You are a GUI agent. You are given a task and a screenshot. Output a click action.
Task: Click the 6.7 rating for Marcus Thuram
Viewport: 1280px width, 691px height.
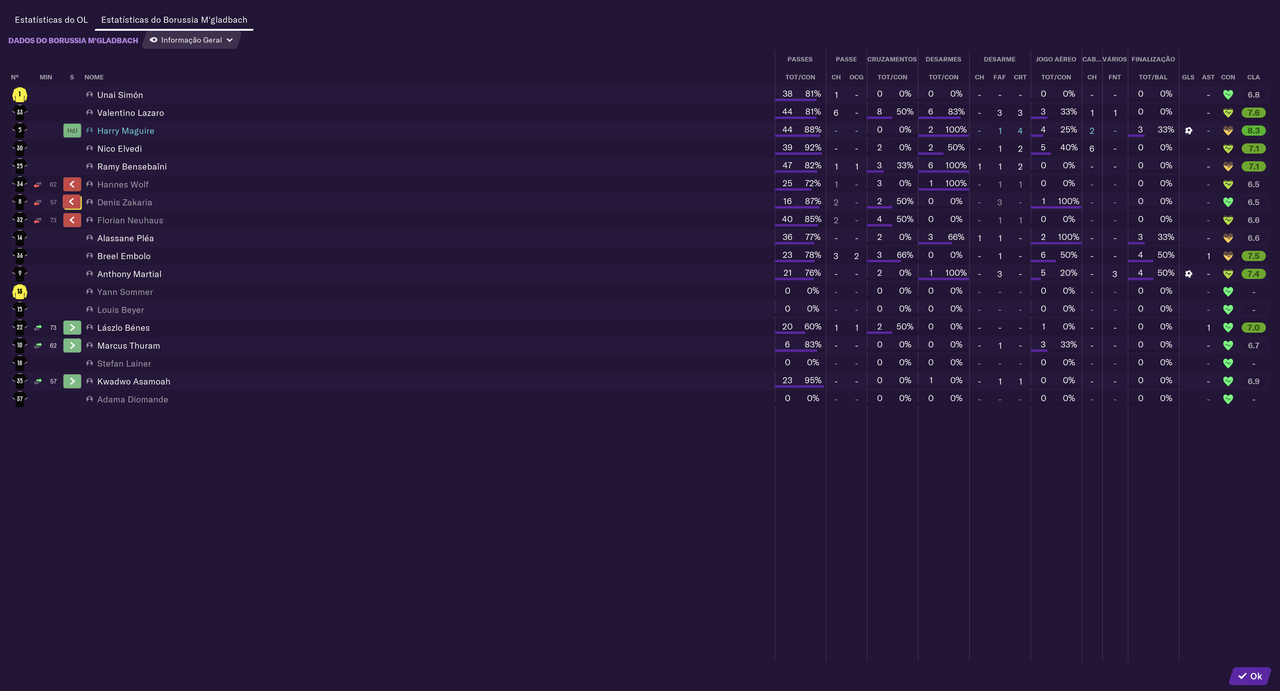coord(1254,346)
